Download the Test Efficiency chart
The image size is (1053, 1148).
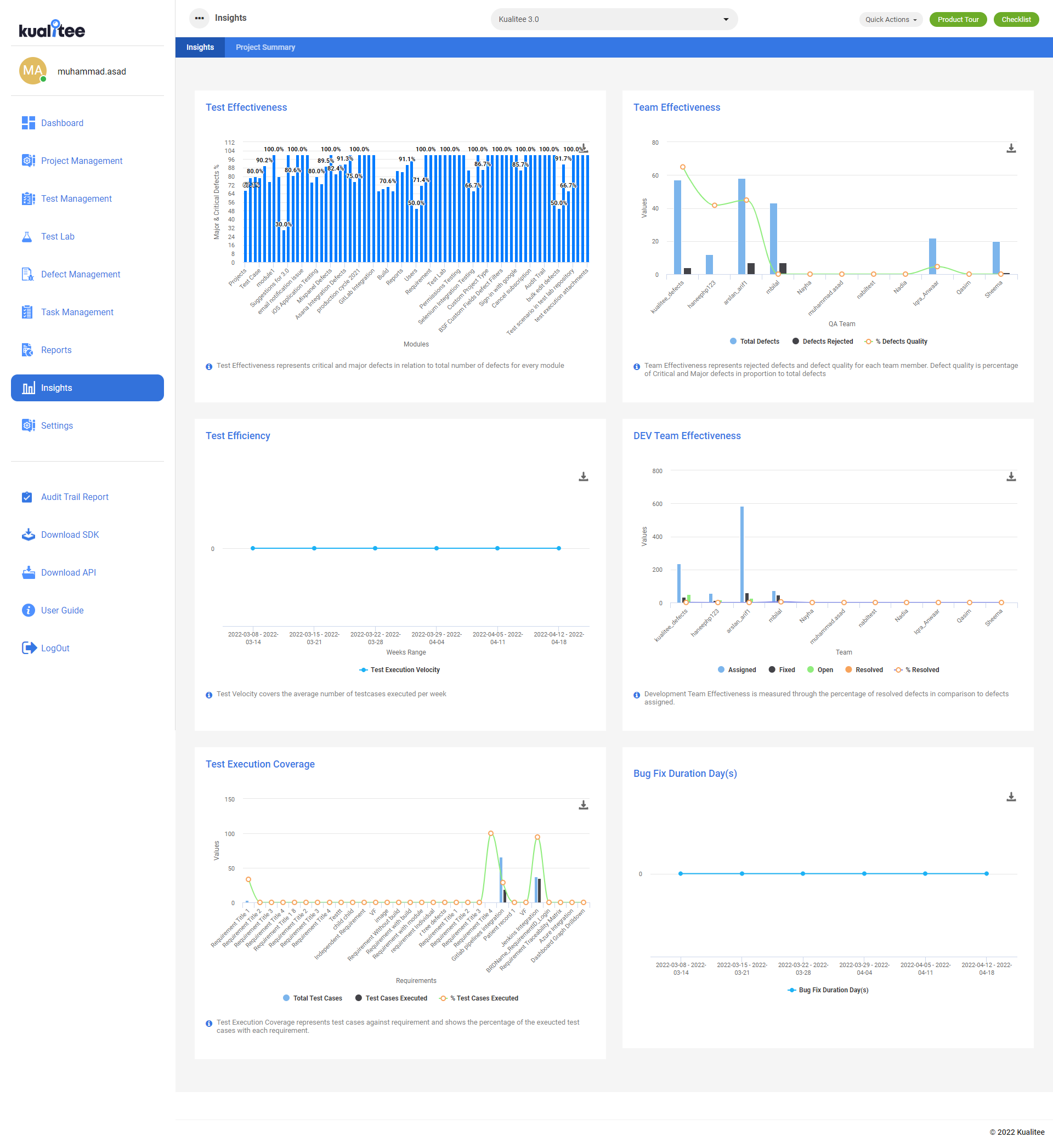pos(583,476)
